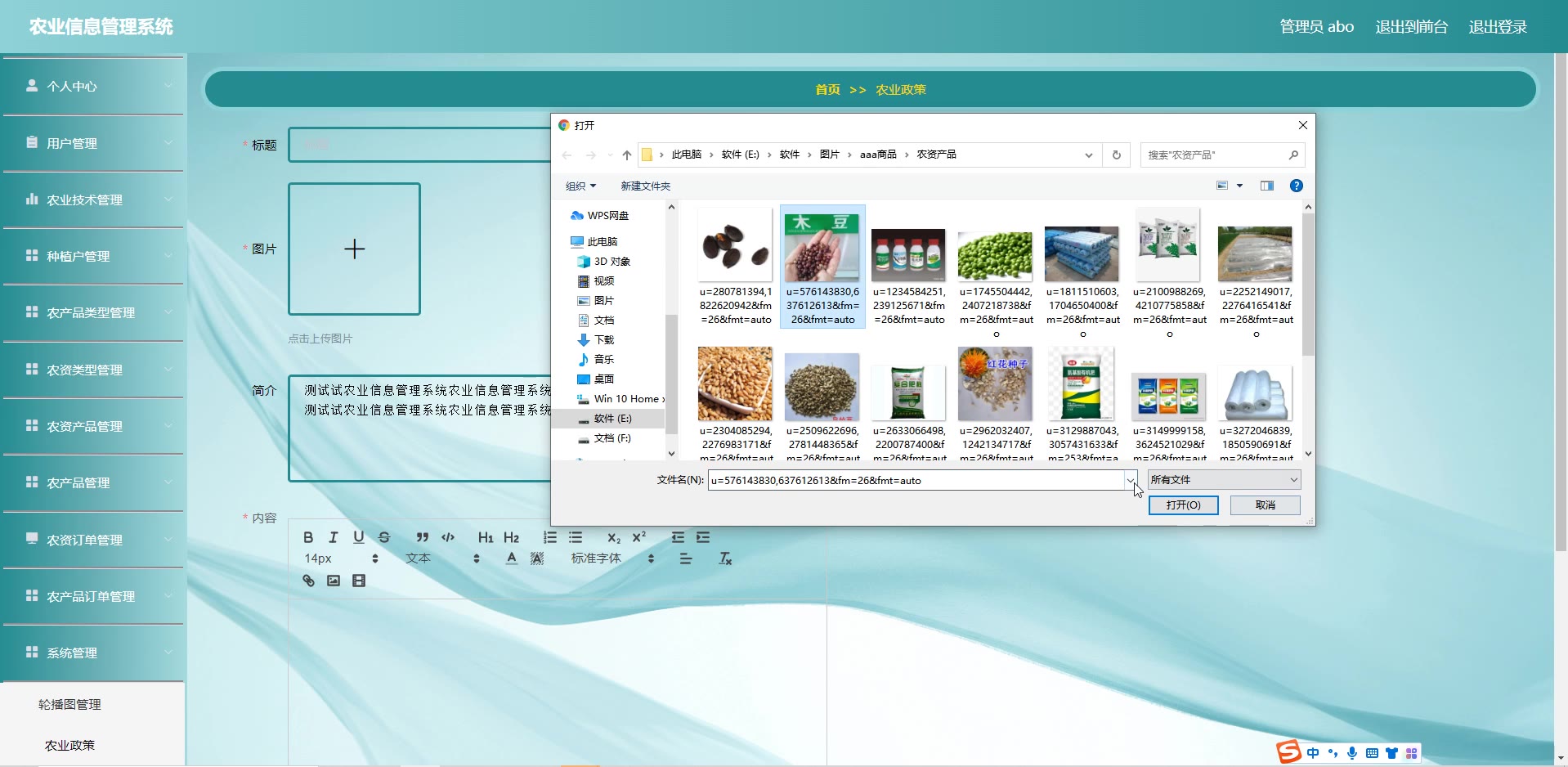Open the text color picker
The width and height of the screenshot is (1568, 767).
tap(512, 558)
